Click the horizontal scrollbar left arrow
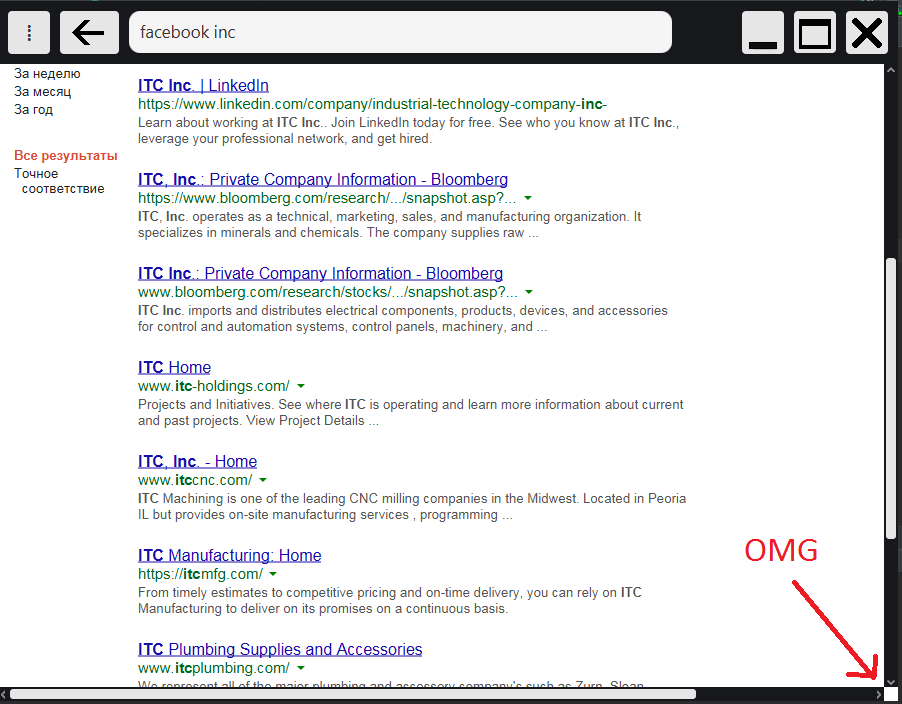Screen dimensions: 902x704 tap(4, 694)
